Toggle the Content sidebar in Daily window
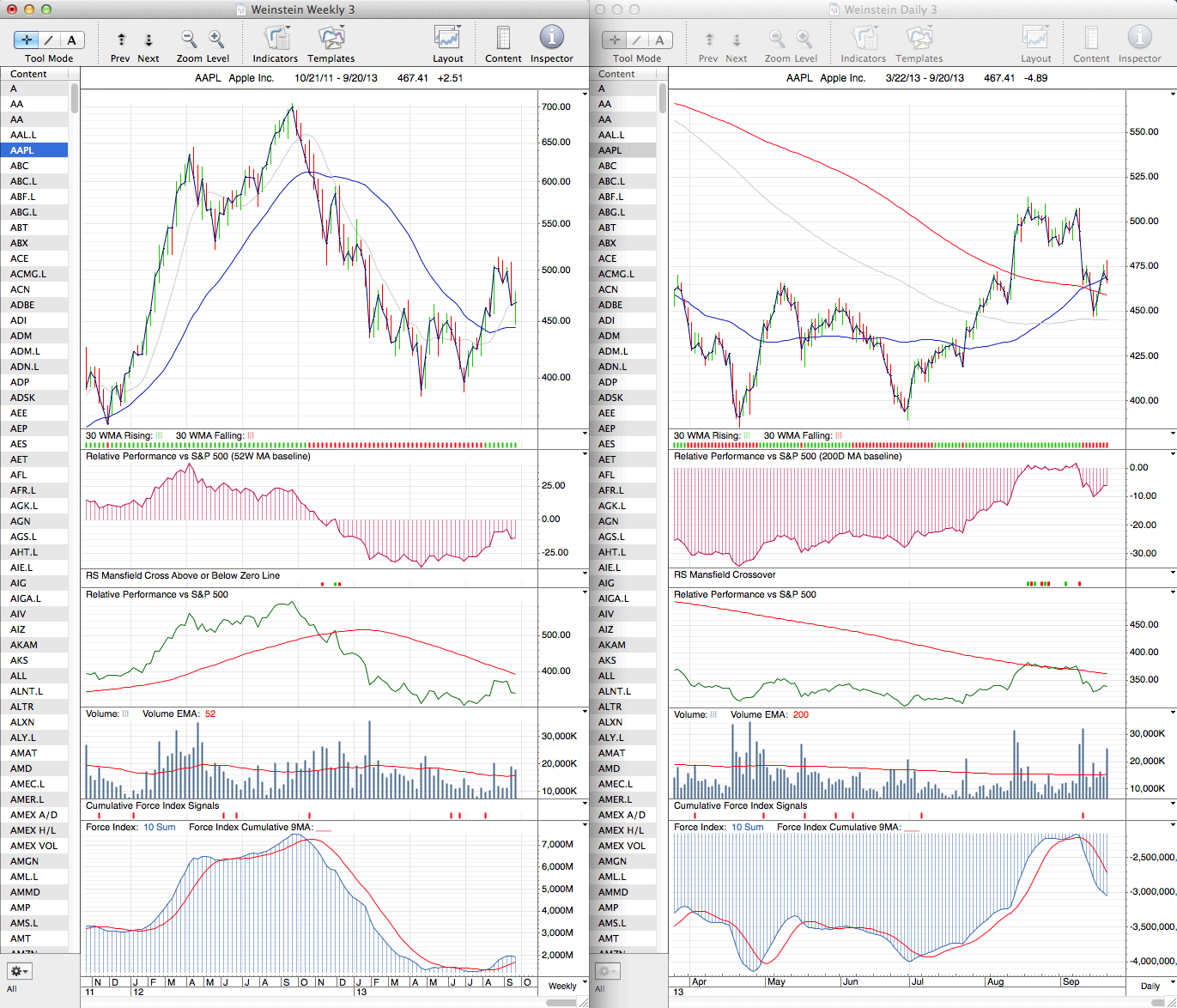The image size is (1177, 1008). click(1091, 39)
